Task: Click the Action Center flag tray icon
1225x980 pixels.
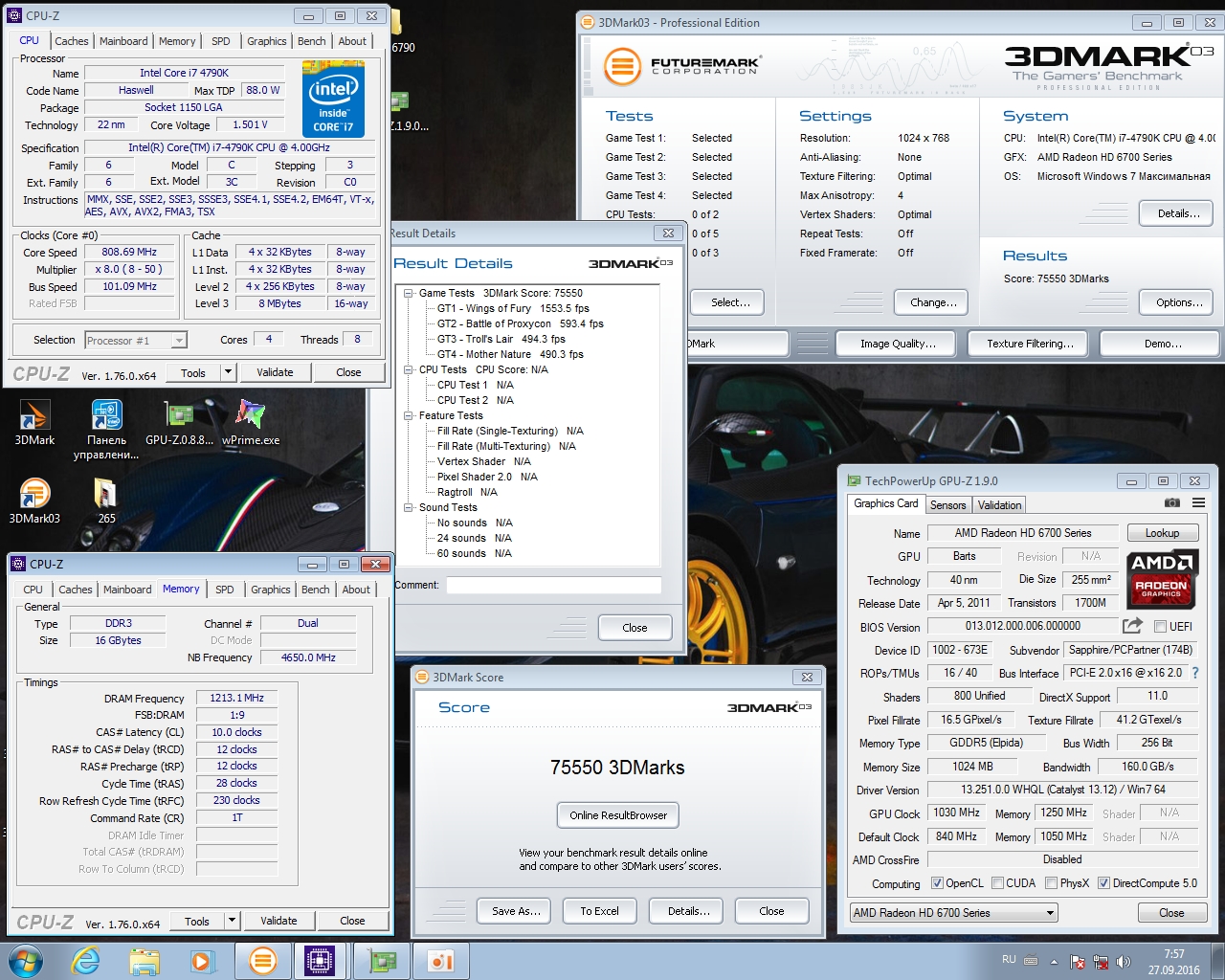Action: [1078, 962]
